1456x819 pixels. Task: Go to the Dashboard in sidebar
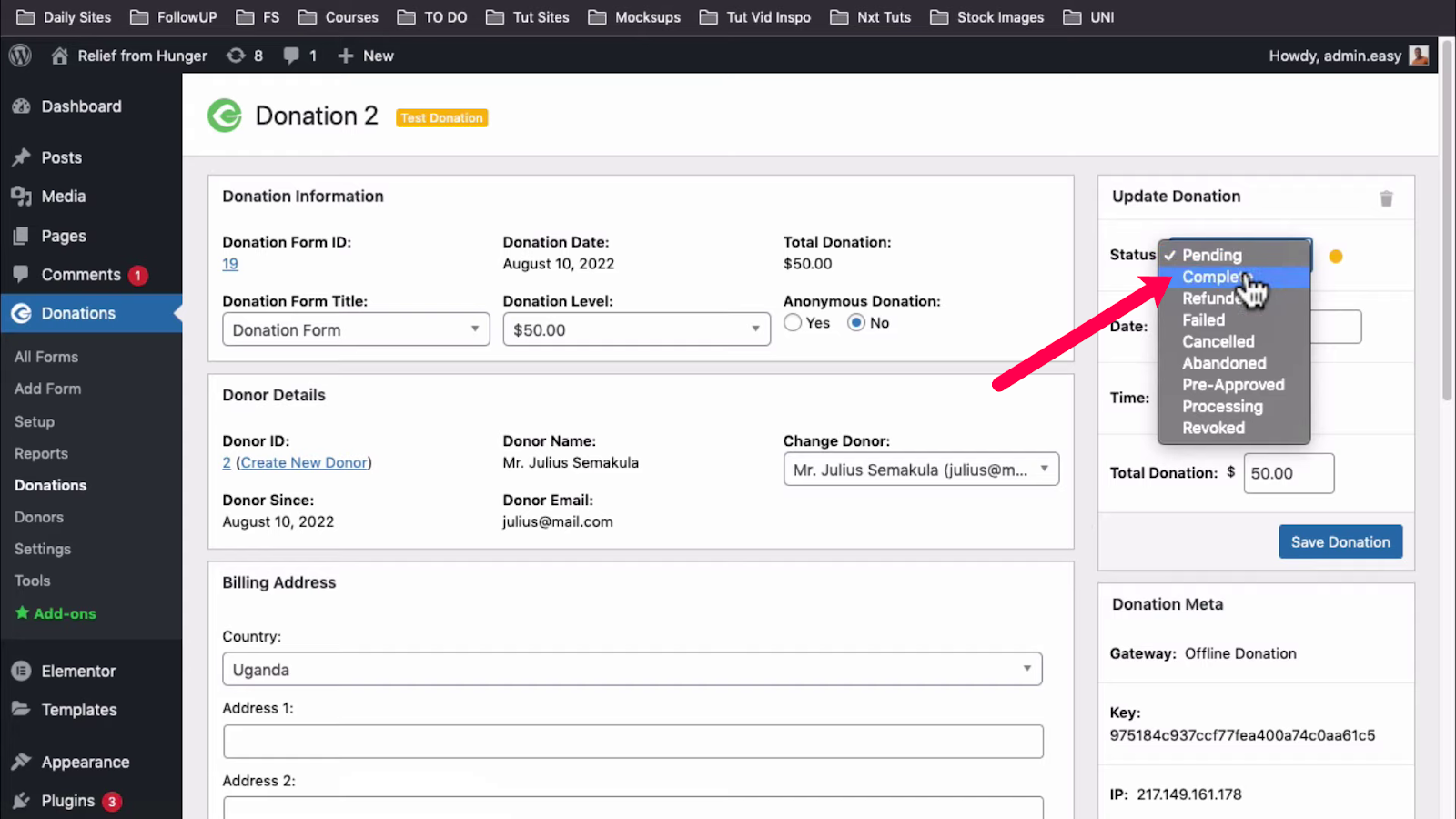pos(81,106)
